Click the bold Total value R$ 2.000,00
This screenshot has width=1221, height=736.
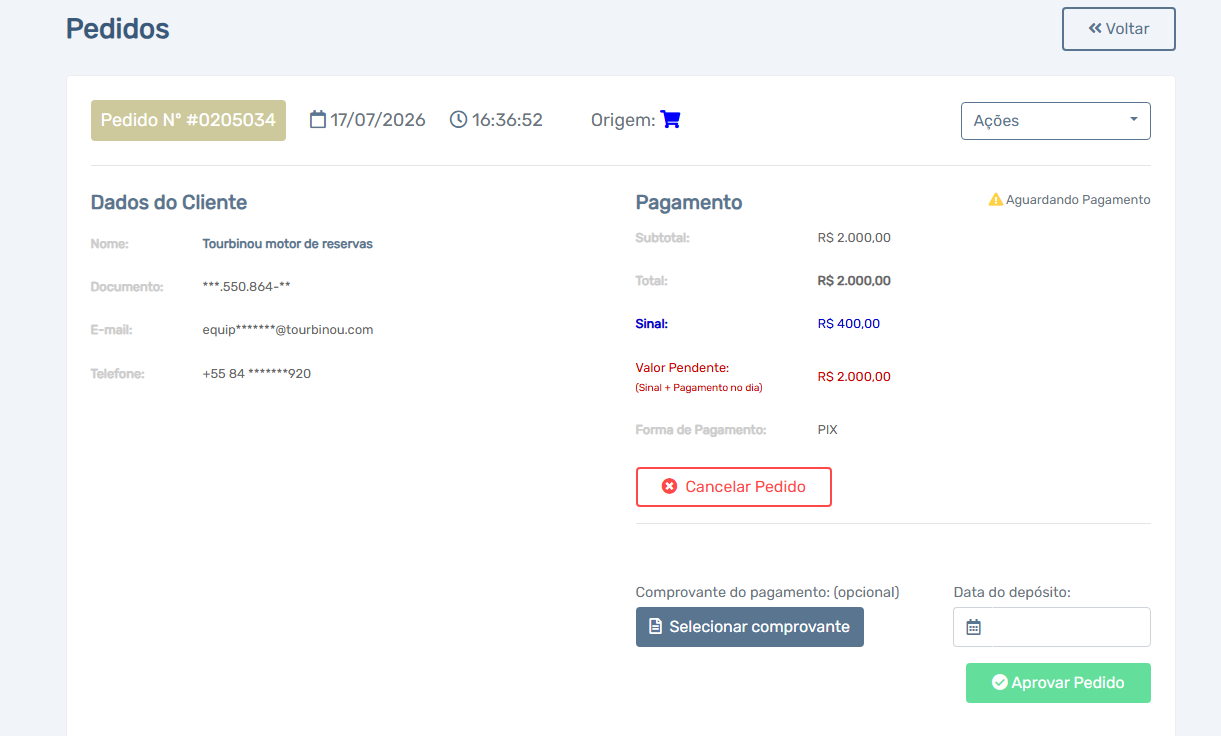pos(854,281)
